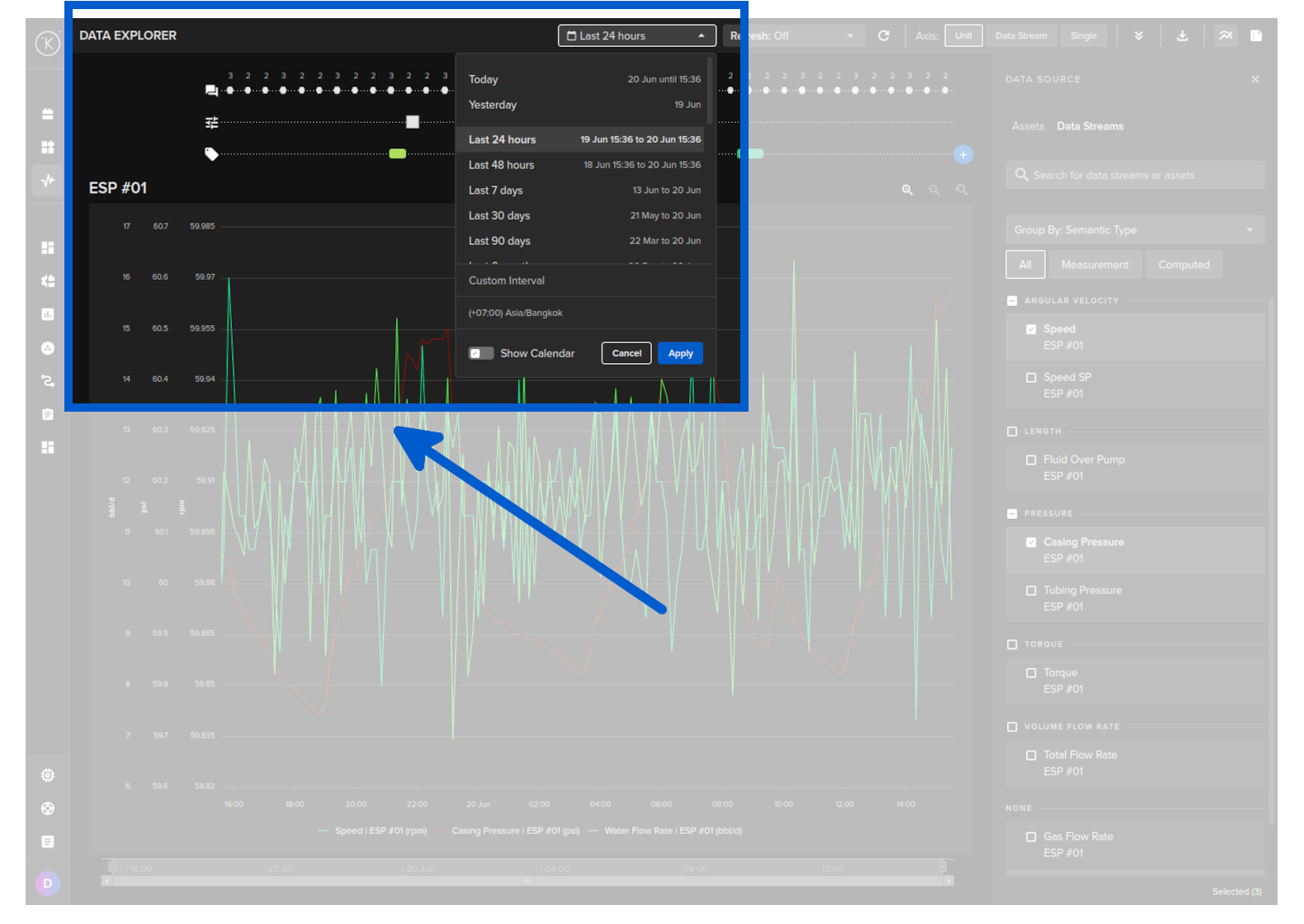Viewport: 1304px width, 924px height.
Task: Close the Data Source panel
Action: coord(1254,79)
